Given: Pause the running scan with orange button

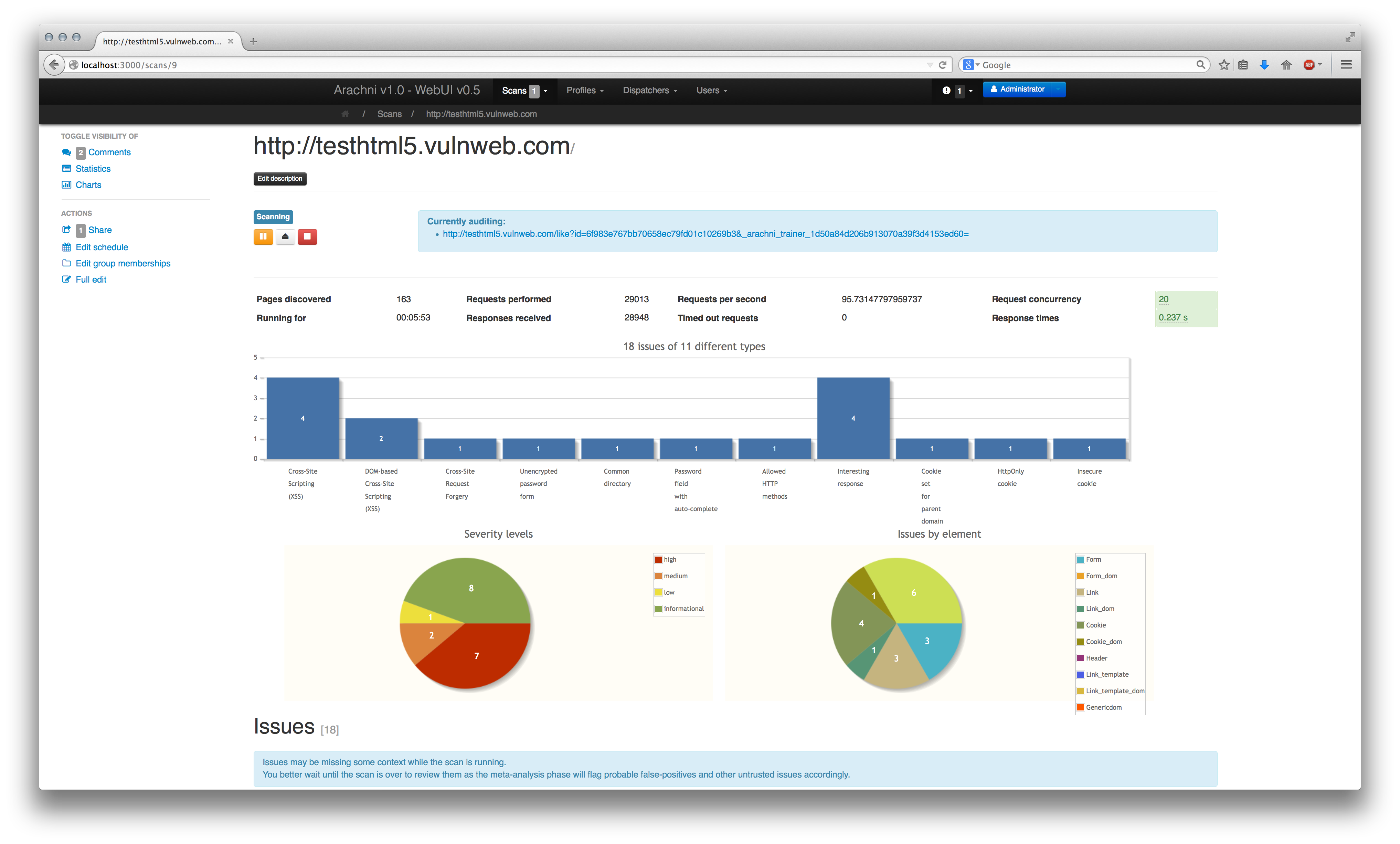Looking at the screenshot, I should [x=263, y=236].
